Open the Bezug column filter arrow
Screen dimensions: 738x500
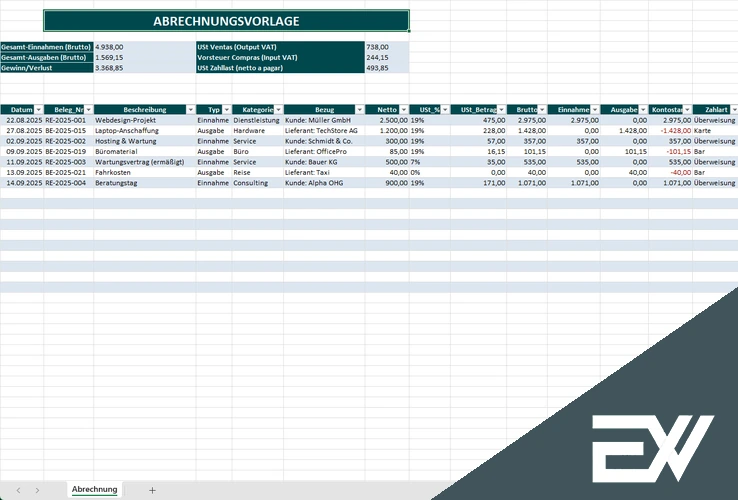pyautogui.click(x=360, y=110)
